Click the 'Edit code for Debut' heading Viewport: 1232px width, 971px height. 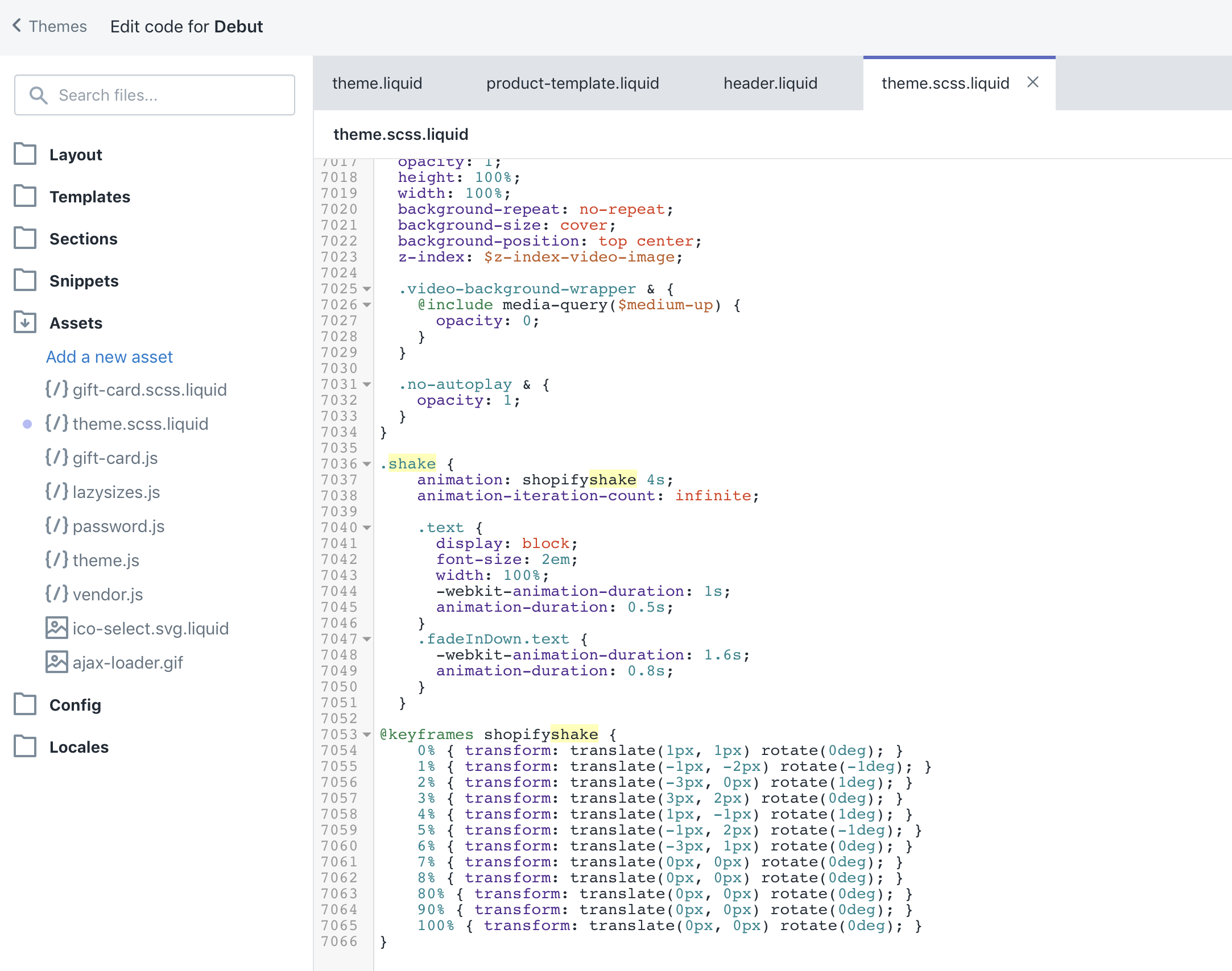pos(187,26)
